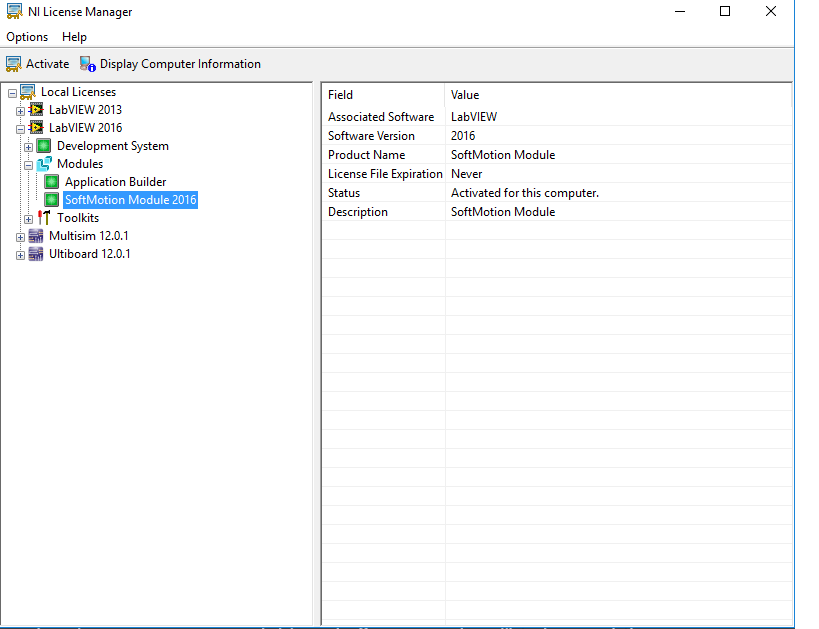Click the LabVIEW 2013 product icon

tap(36, 110)
